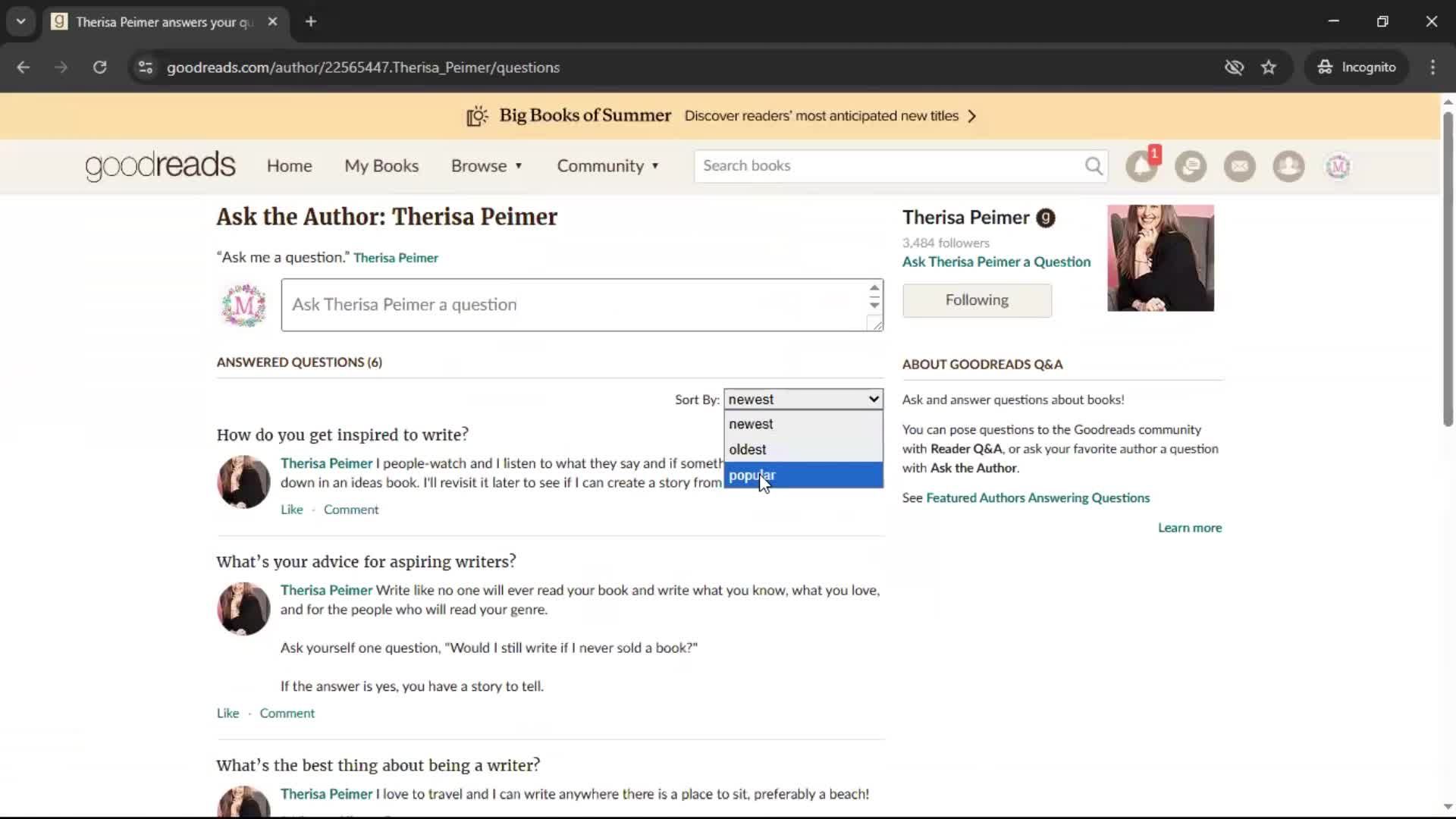Open Featured Authors Answering Questions link

click(1037, 498)
